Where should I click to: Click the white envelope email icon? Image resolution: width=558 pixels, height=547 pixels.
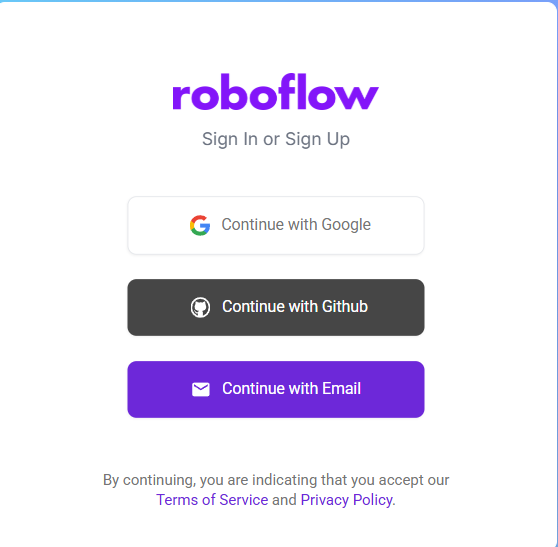coord(201,389)
